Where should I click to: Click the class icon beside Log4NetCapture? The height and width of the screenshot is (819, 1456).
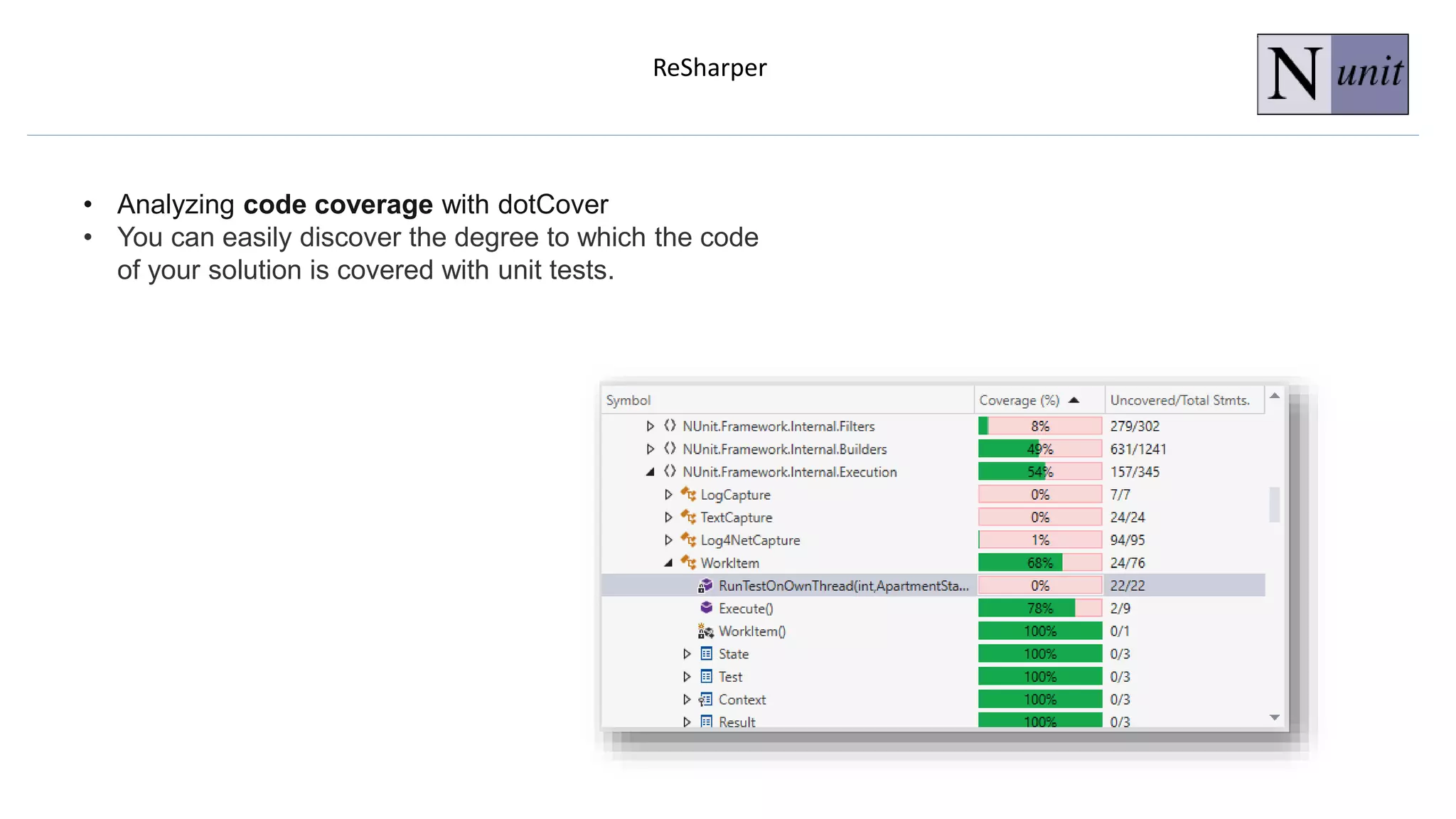[x=688, y=540]
